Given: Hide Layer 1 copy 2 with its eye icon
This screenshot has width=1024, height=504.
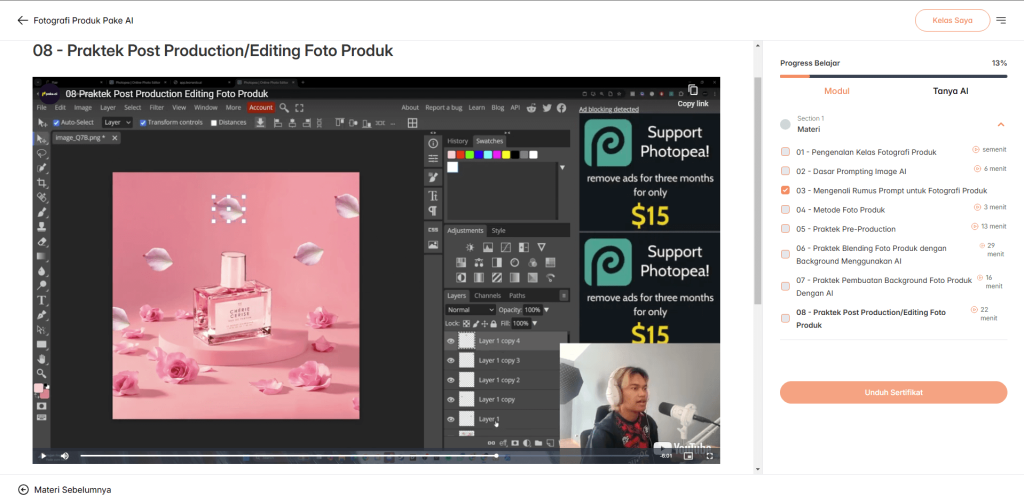Looking at the screenshot, I should tap(451, 380).
